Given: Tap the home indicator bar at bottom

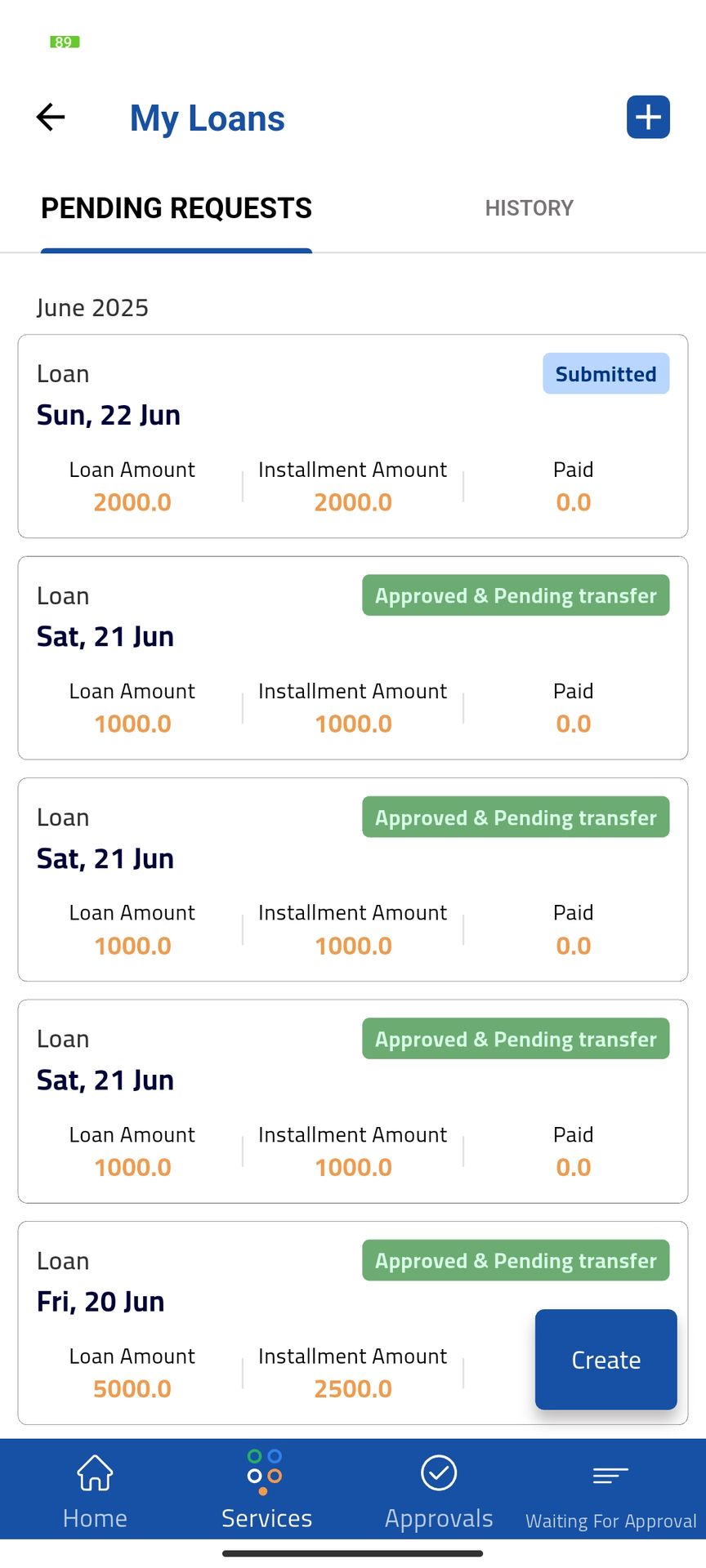Looking at the screenshot, I should point(353,1553).
